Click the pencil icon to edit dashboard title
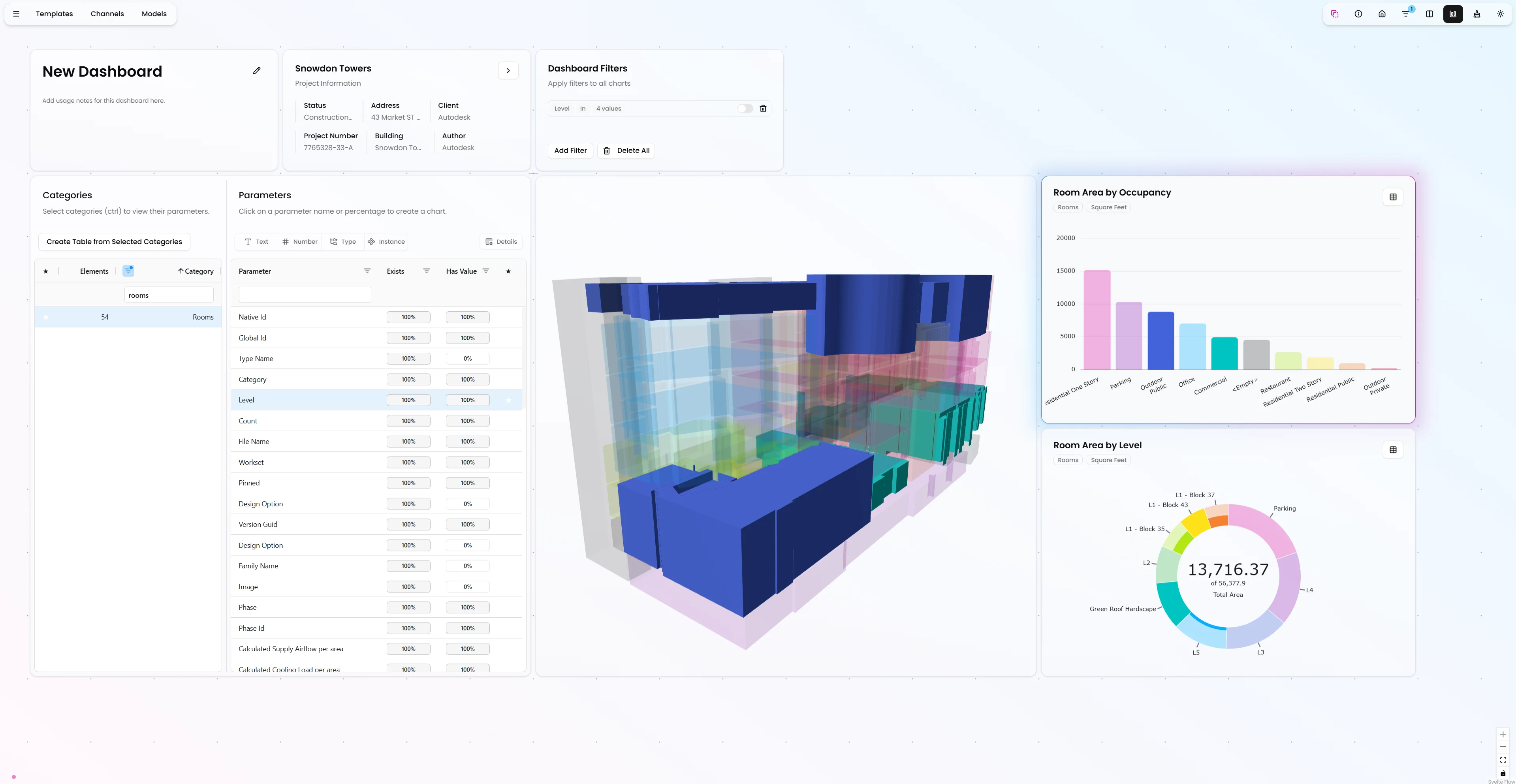Screen dimensions: 1516x784 (x=257, y=71)
